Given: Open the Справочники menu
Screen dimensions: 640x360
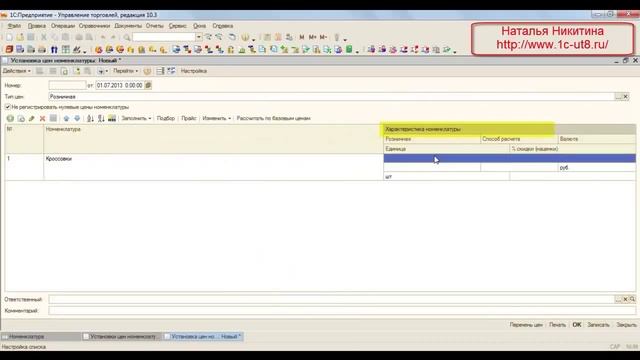Looking at the screenshot, I should [94, 26].
